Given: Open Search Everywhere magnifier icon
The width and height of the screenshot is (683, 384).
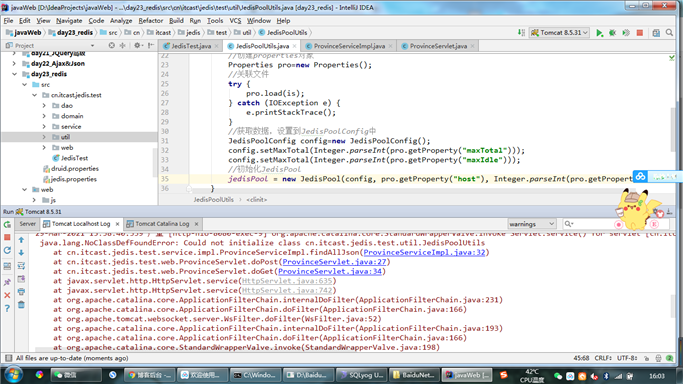Looking at the screenshot, I should pyautogui.click(x=669, y=33).
